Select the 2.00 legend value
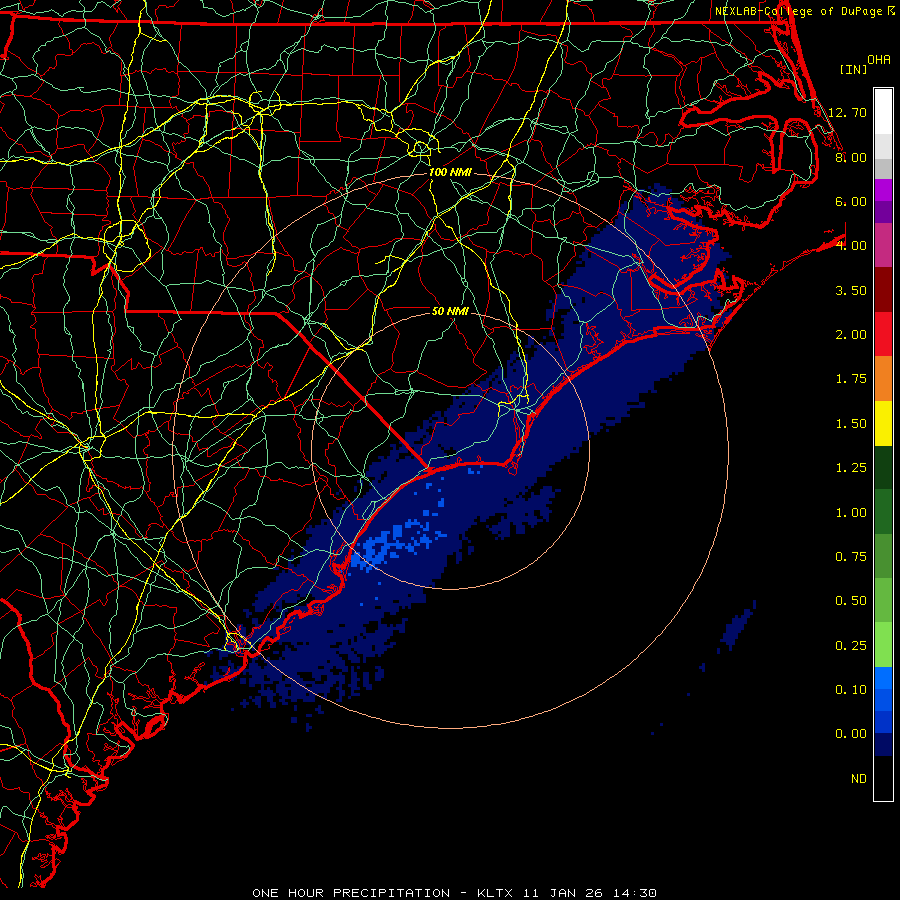This screenshot has width=900, height=900. pyautogui.click(x=851, y=335)
